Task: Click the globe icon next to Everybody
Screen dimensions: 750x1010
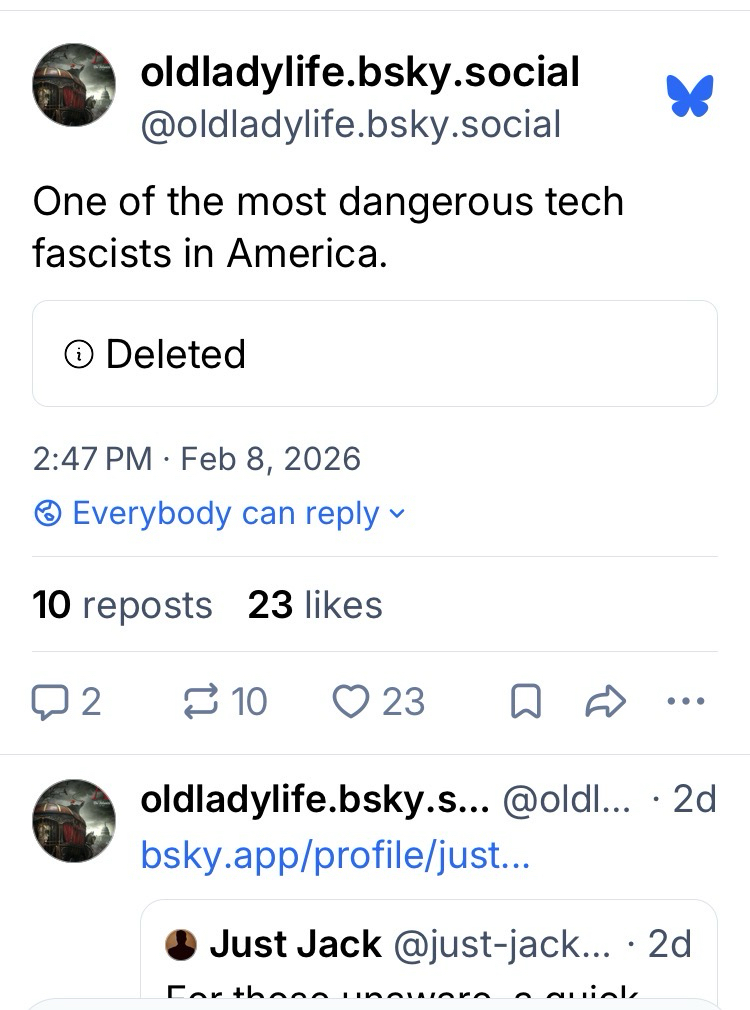Action: [x=48, y=514]
